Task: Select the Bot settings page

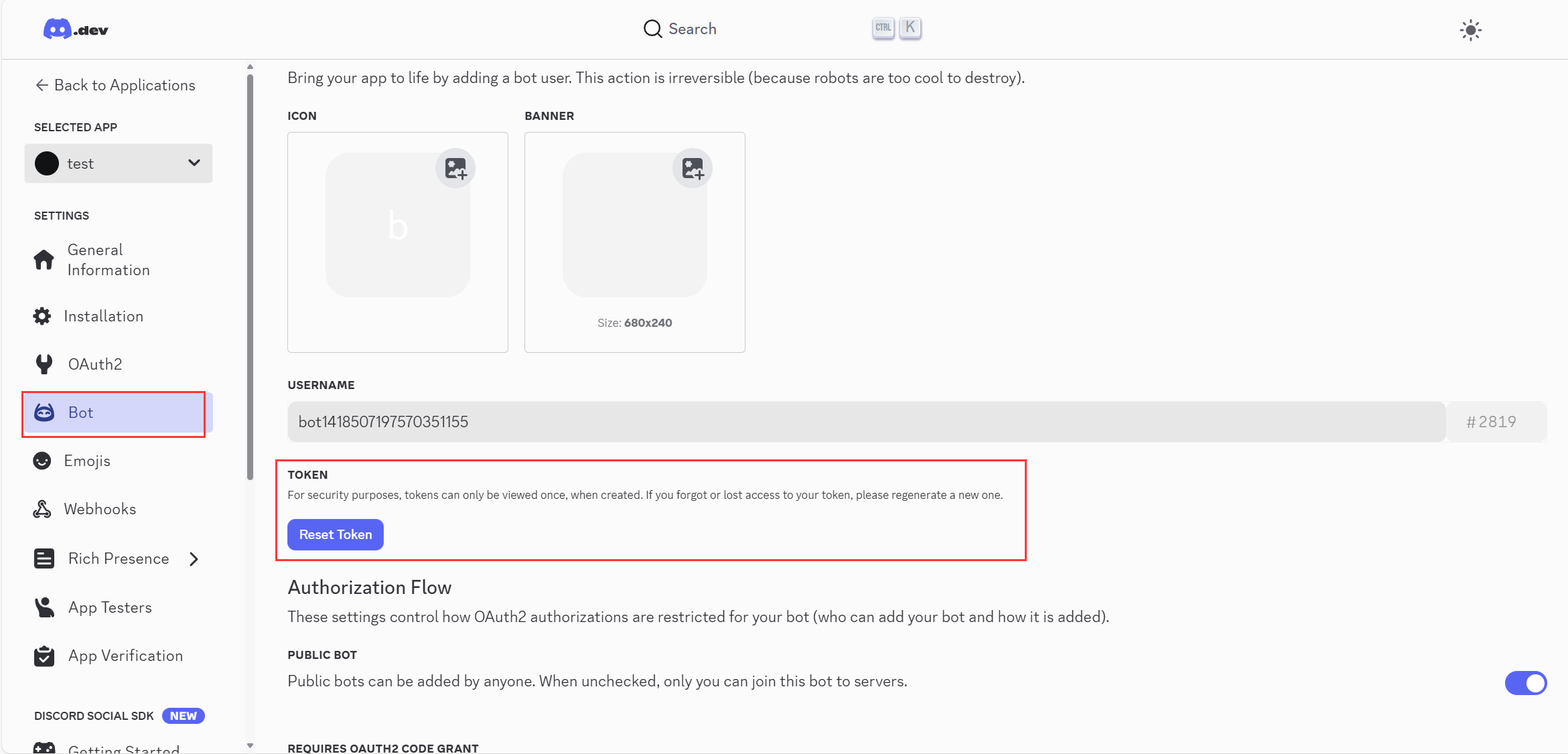Action: point(119,412)
